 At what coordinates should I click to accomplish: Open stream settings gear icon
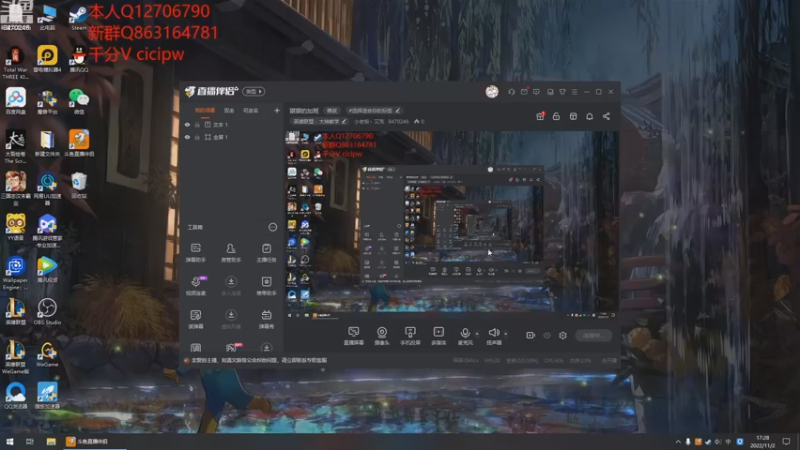pyautogui.click(x=563, y=335)
